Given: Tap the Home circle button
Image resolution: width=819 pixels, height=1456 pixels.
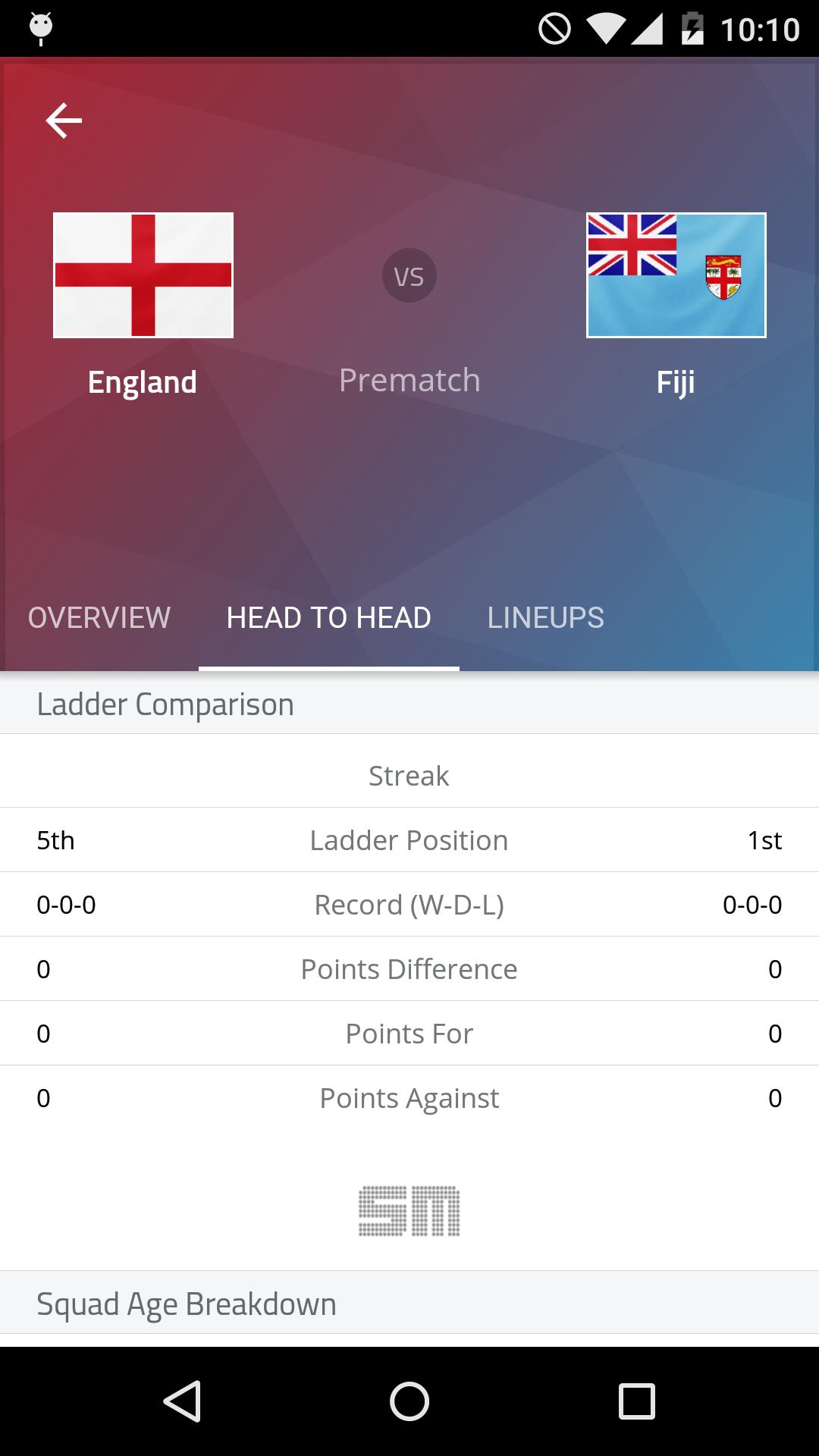Looking at the screenshot, I should (409, 1401).
